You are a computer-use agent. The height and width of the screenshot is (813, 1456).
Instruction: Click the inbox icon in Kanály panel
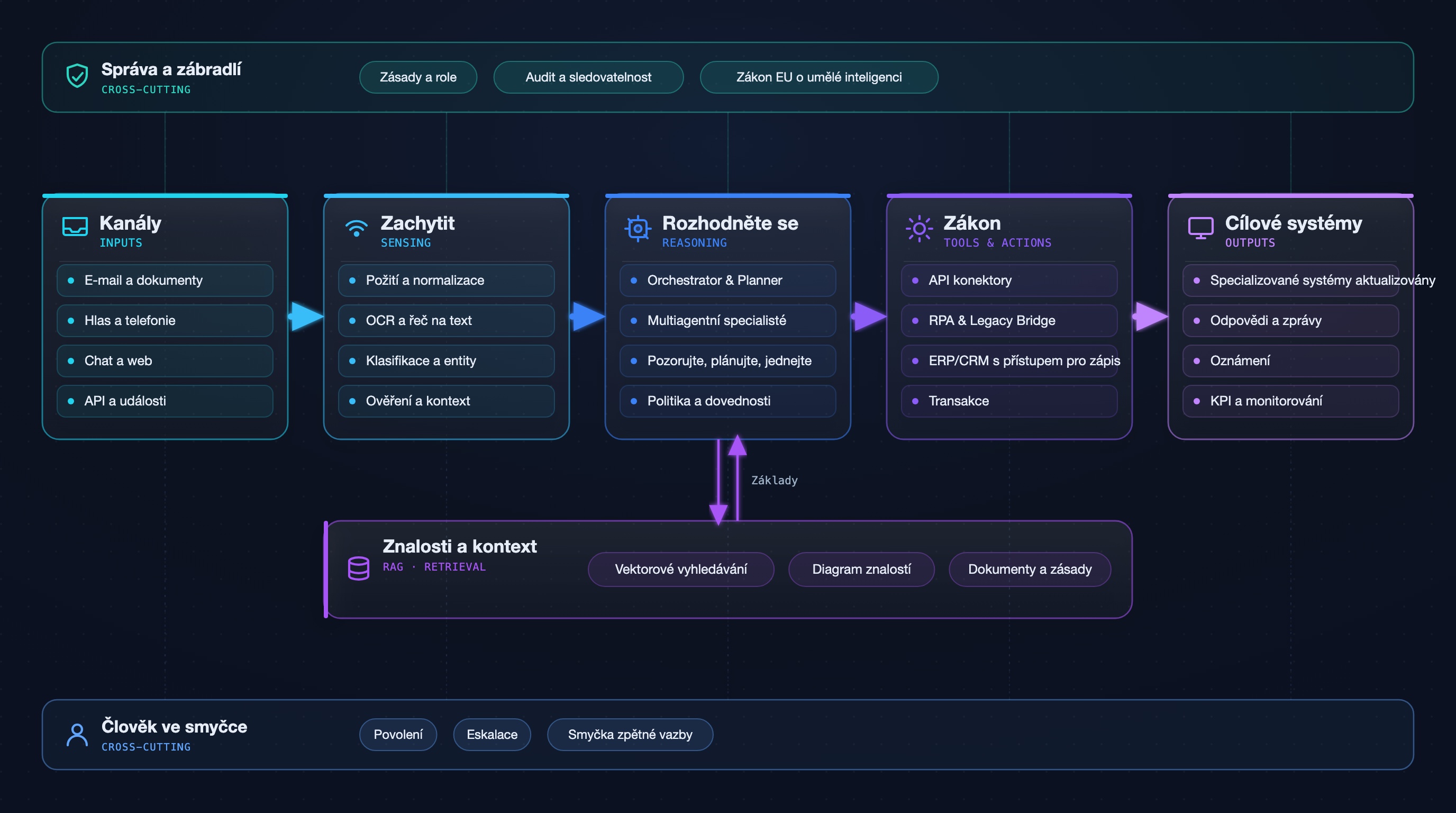coord(75,226)
